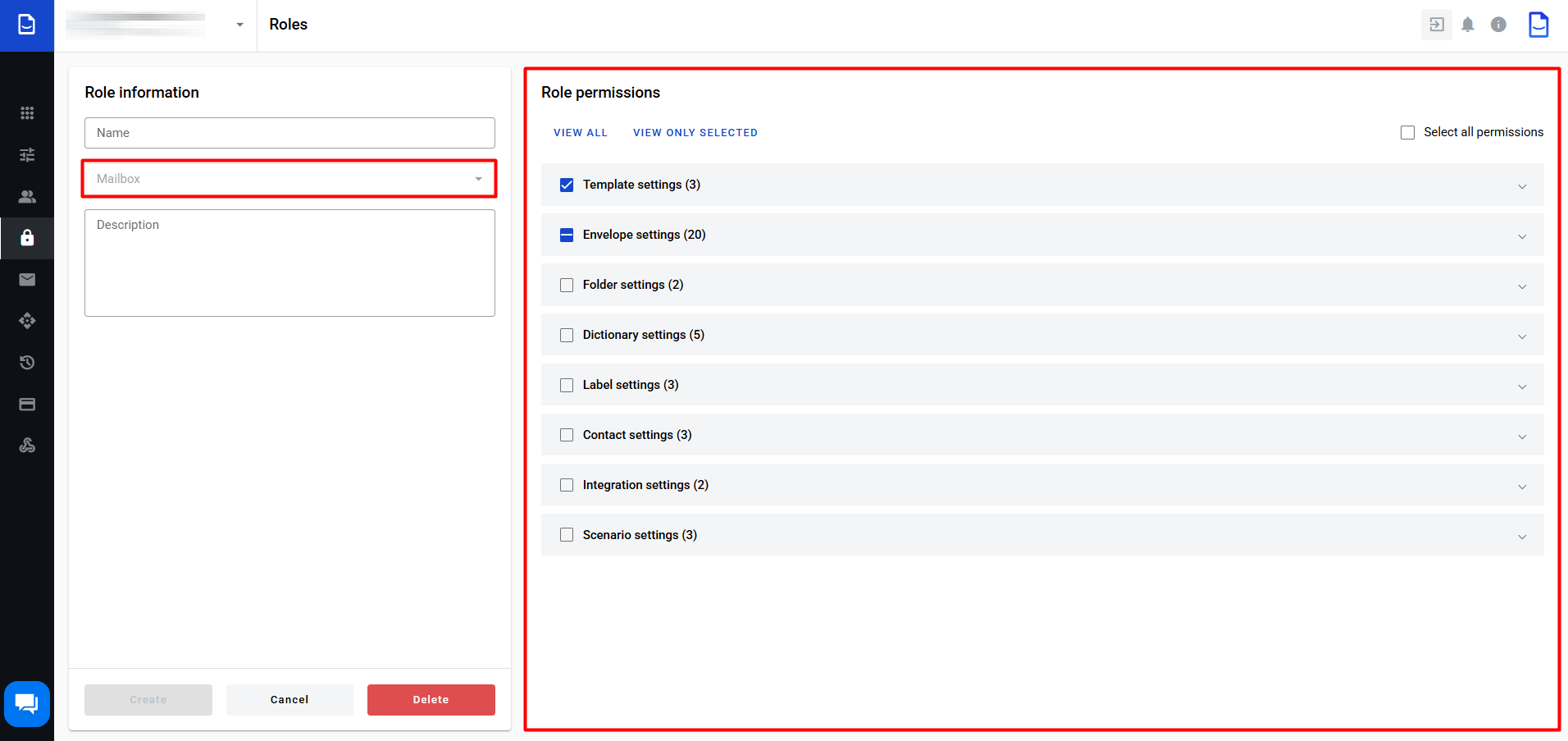This screenshot has width=1568, height=741.
Task: Open the history clock icon in sidebar
Action: [x=27, y=363]
